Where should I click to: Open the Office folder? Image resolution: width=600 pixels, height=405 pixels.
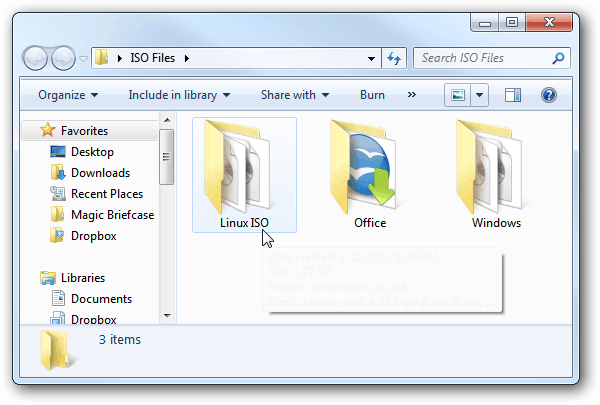point(370,175)
